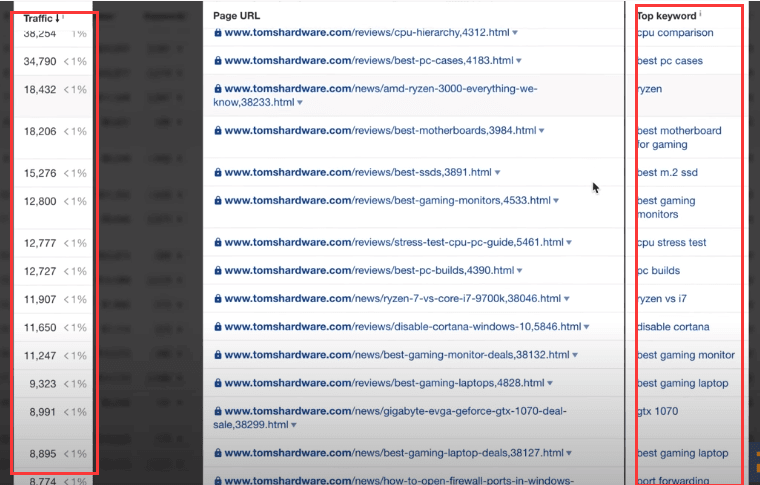Expand dropdown arrow beside best-ssds URL

[497, 172]
